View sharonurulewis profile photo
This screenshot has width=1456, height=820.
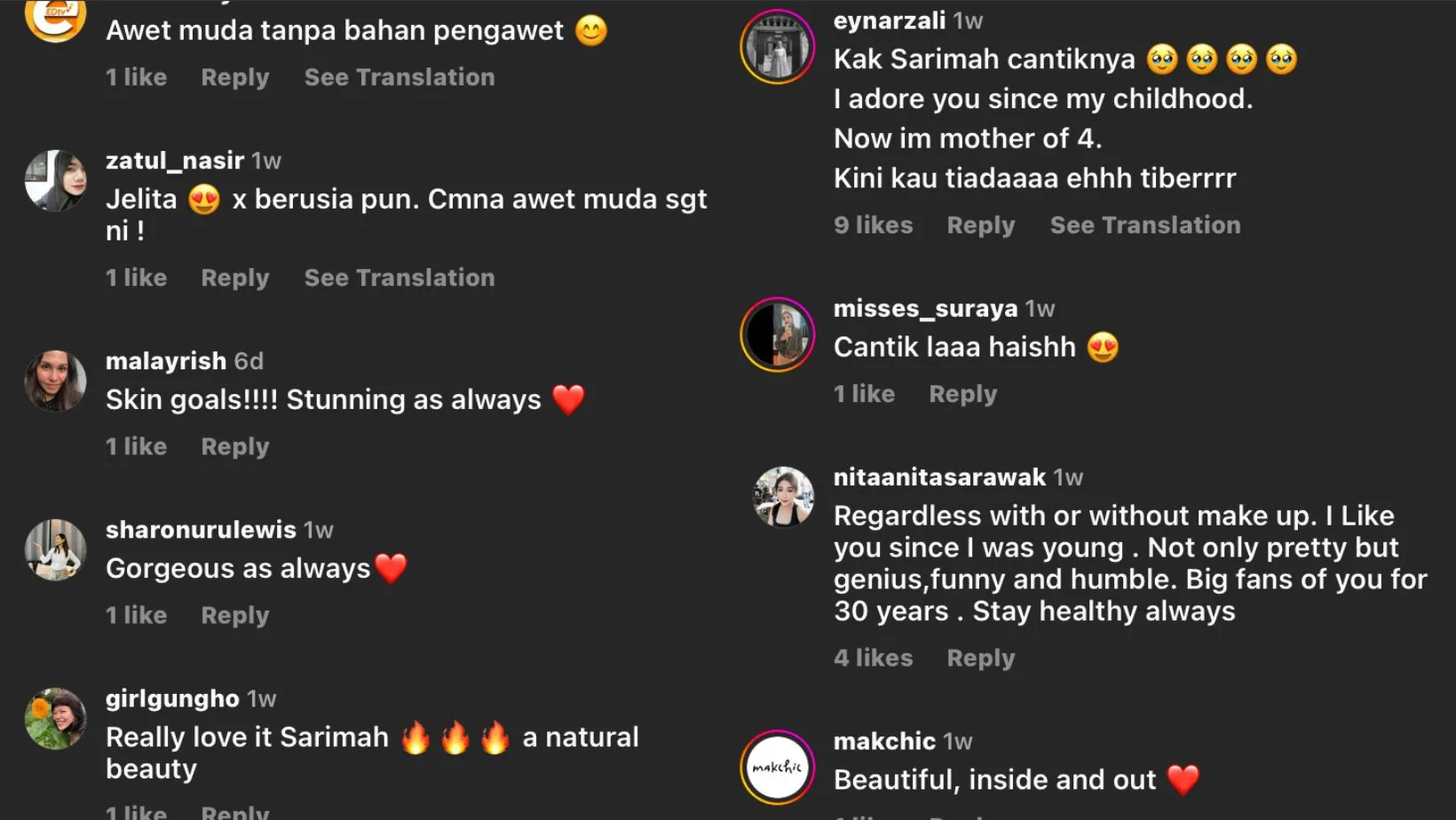click(x=56, y=549)
